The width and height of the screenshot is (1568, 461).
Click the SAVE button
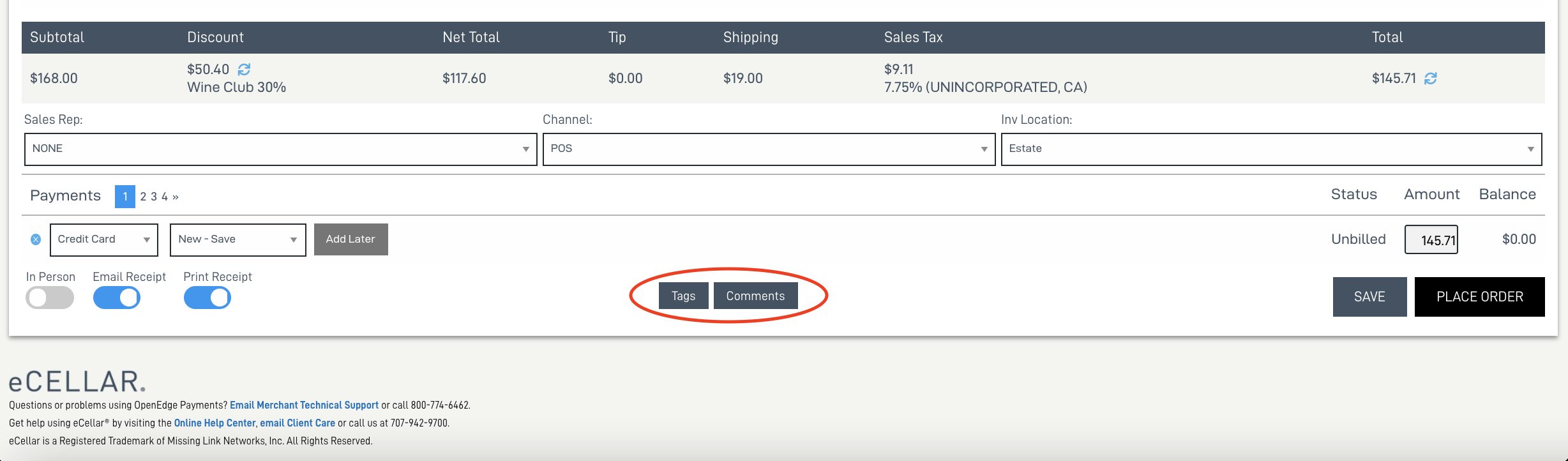pyautogui.click(x=1369, y=297)
